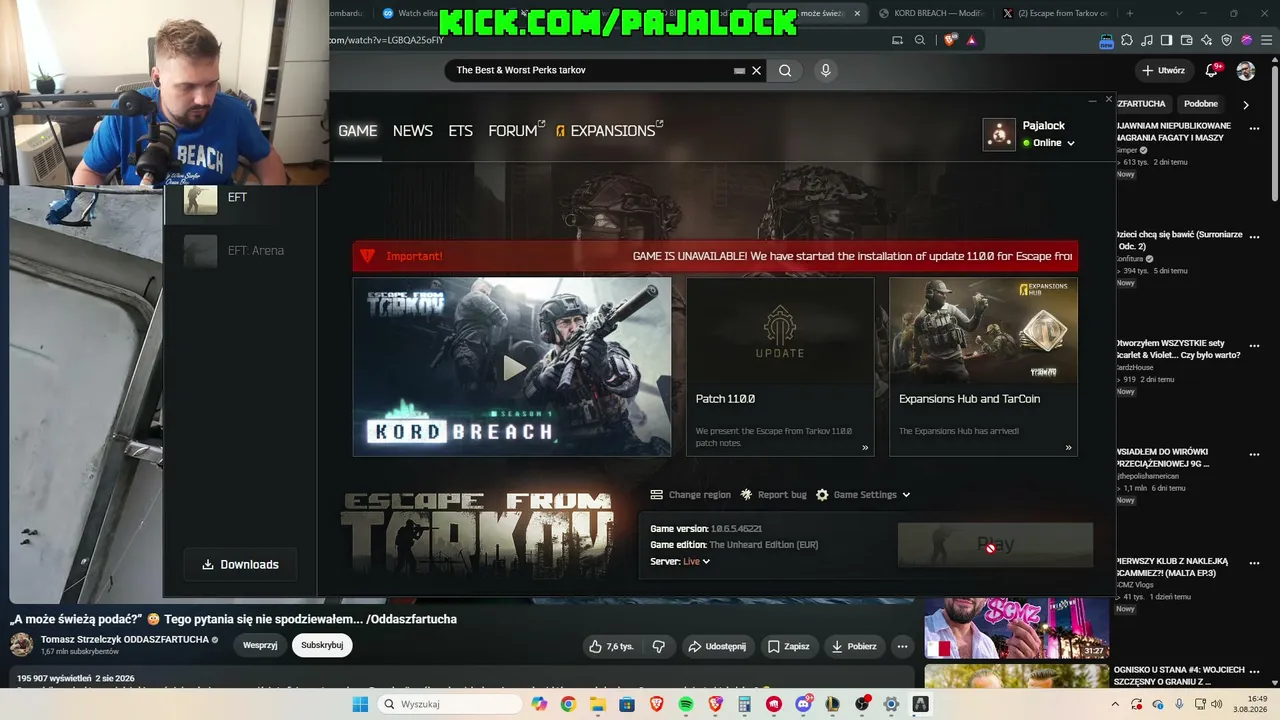
Task: Select EFT in the launcher game list
Action: click(240, 198)
